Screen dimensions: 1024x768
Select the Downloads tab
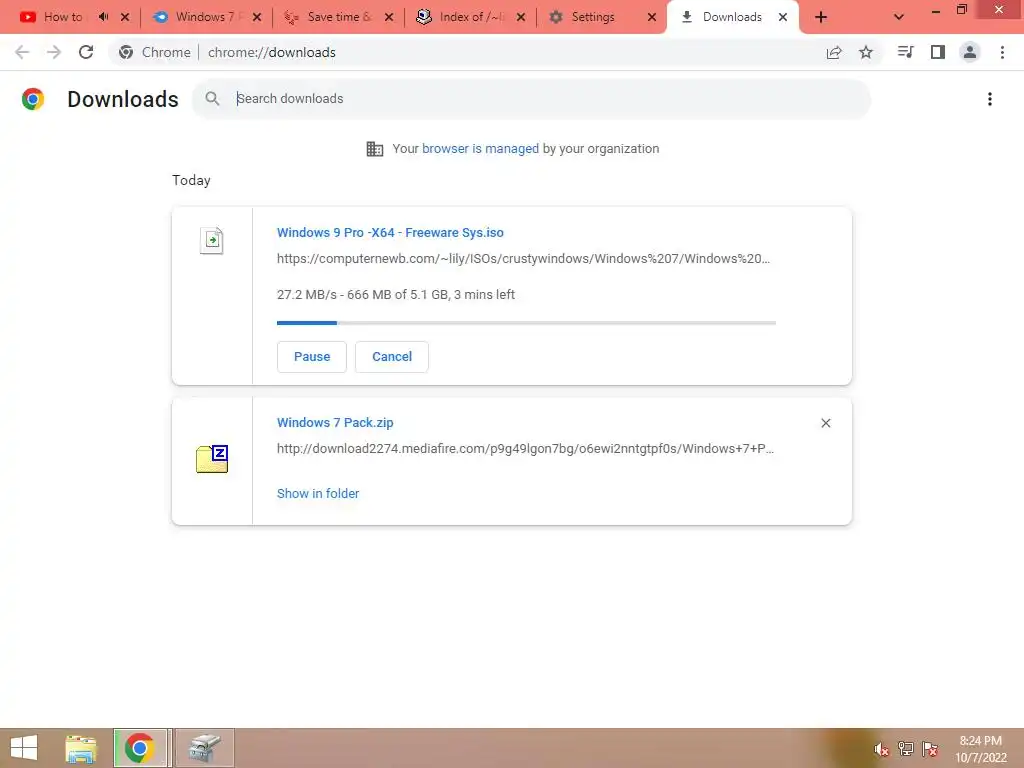731,17
